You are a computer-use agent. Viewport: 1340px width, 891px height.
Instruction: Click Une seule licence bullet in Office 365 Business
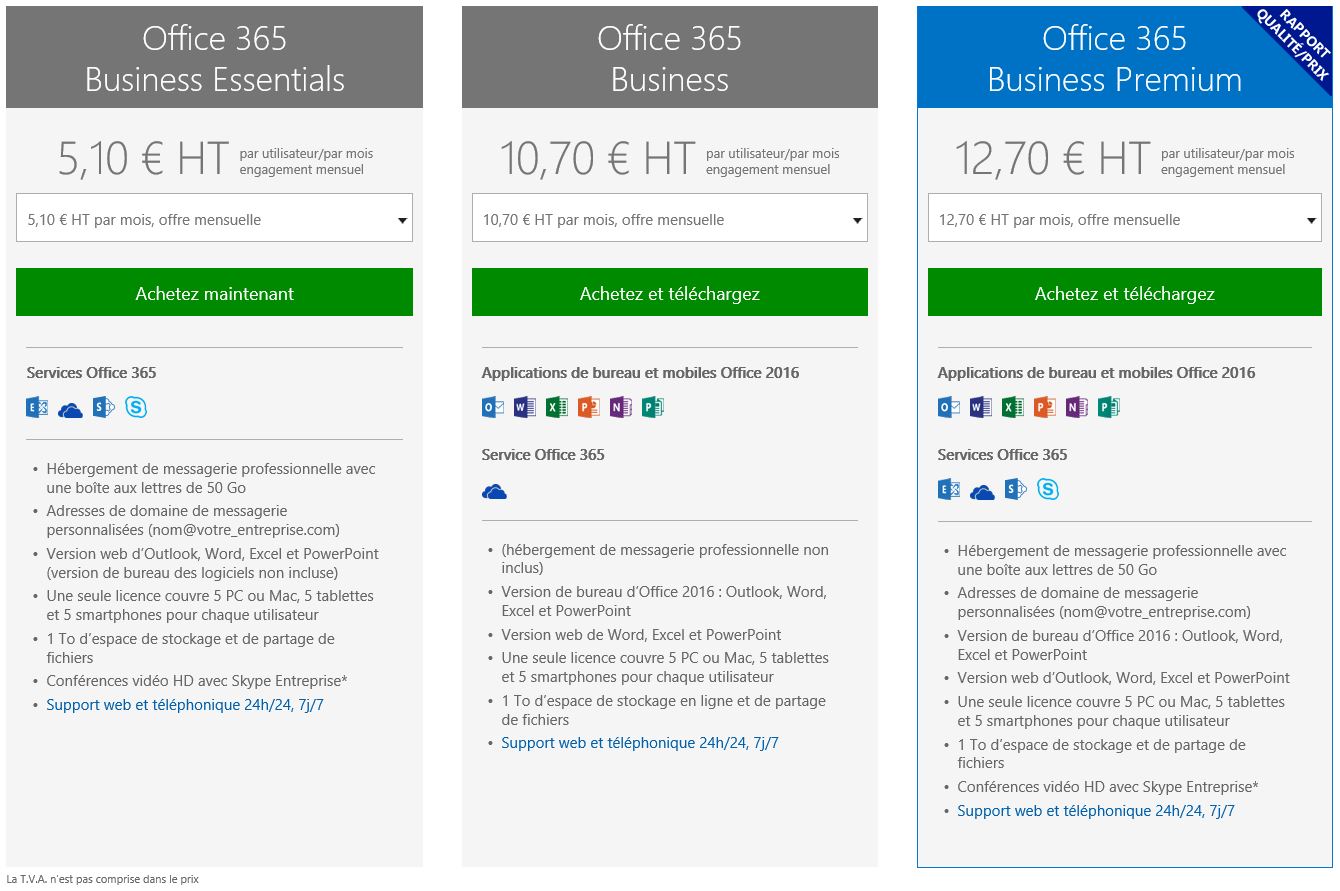[x=665, y=667]
